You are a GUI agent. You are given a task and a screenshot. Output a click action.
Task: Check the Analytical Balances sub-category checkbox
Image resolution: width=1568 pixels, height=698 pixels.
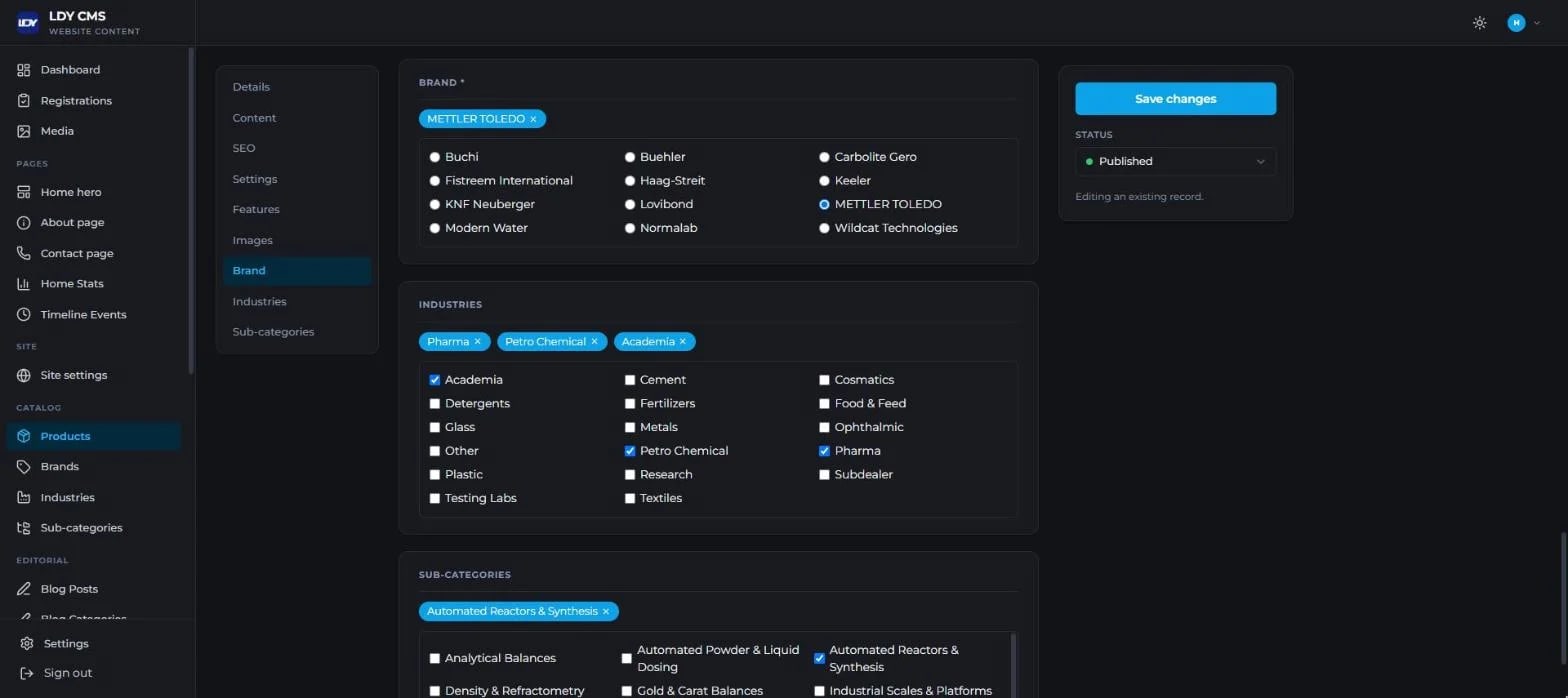(435, 659)
